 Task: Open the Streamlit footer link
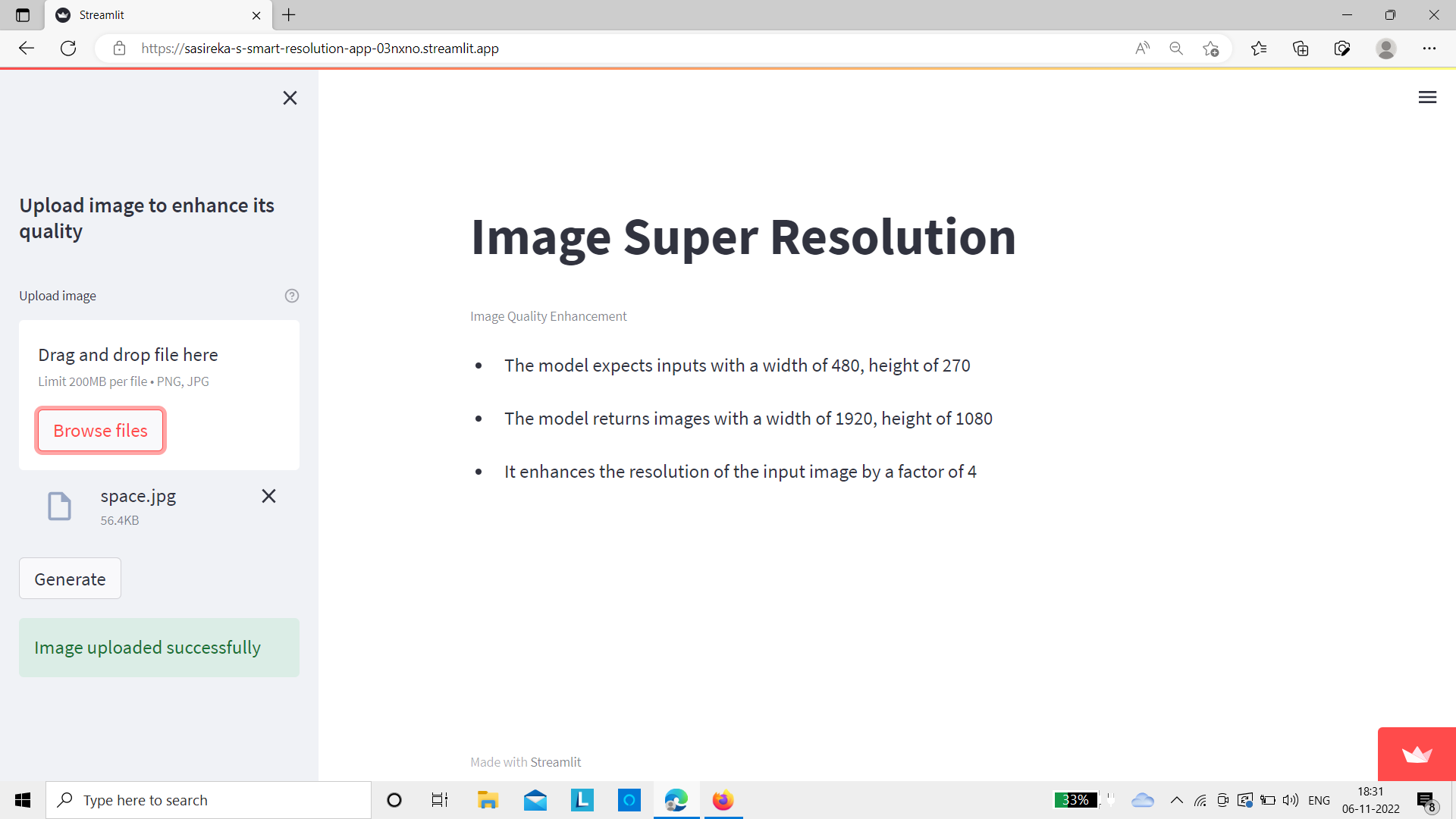555,762
